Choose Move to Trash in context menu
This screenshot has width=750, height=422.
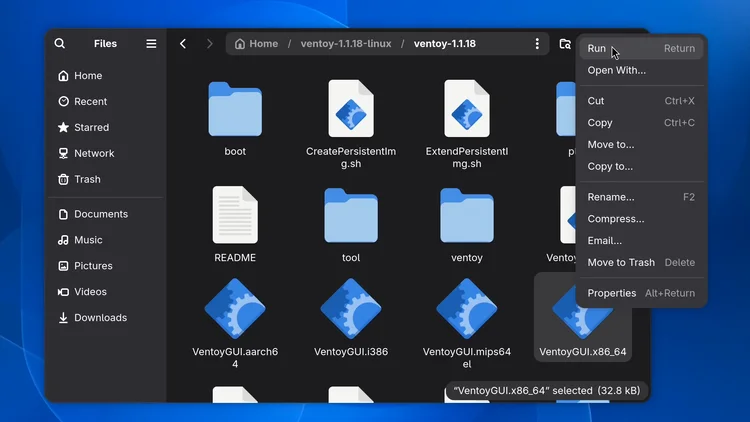[641, 263]
